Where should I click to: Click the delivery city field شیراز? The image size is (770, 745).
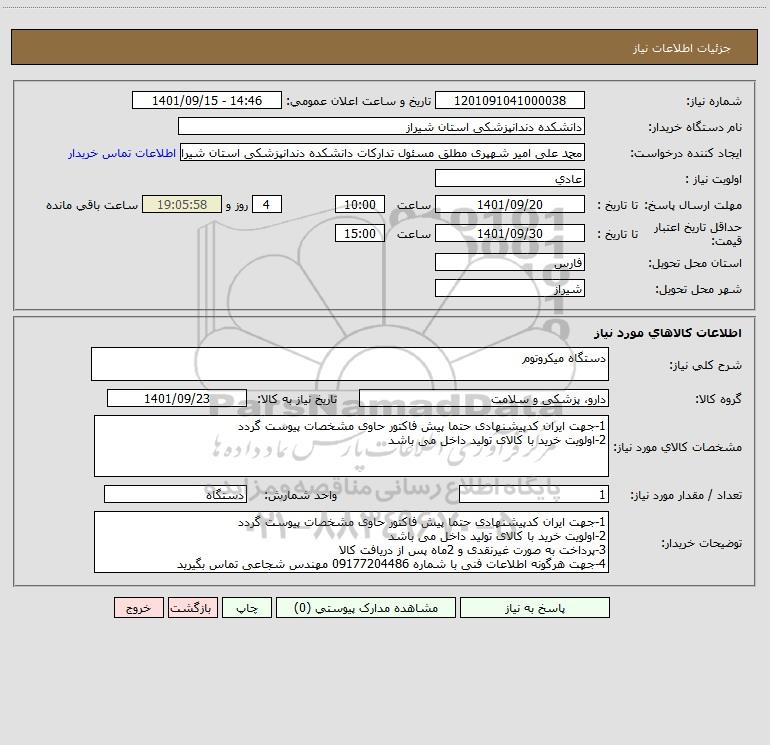pyautogui.click(x=510, y=288)
